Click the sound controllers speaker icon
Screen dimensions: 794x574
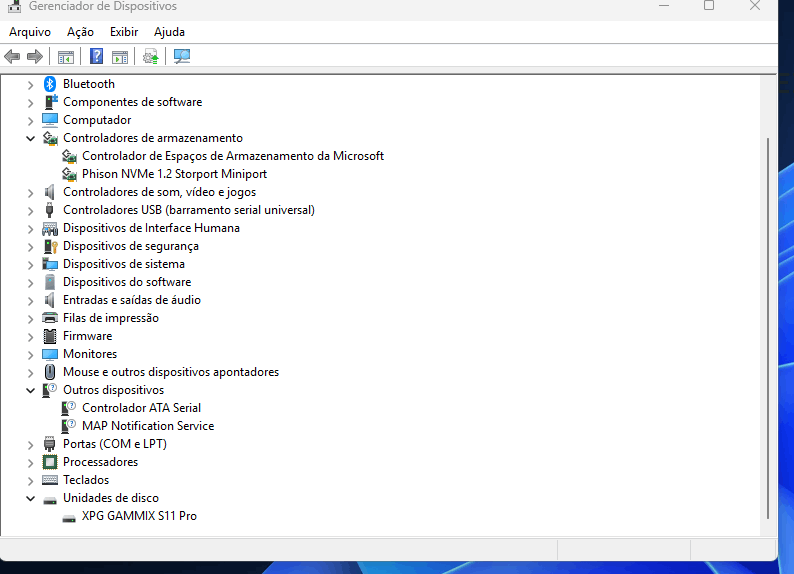pos(49,192)
